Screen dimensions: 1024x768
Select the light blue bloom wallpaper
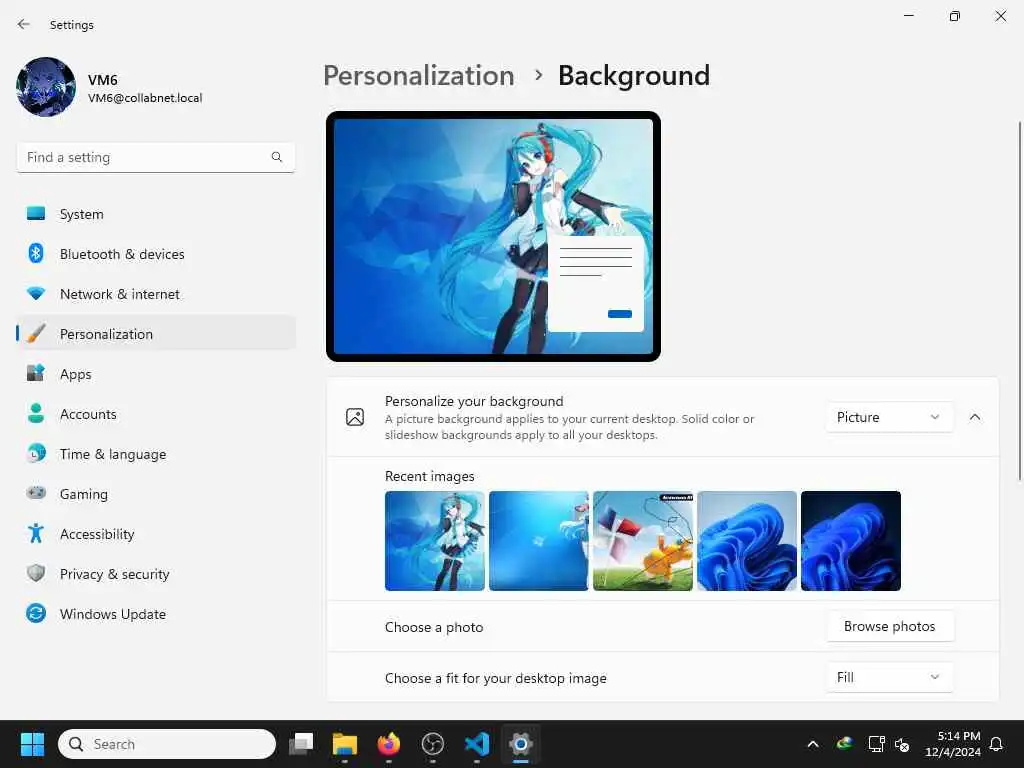pos(747,541)
